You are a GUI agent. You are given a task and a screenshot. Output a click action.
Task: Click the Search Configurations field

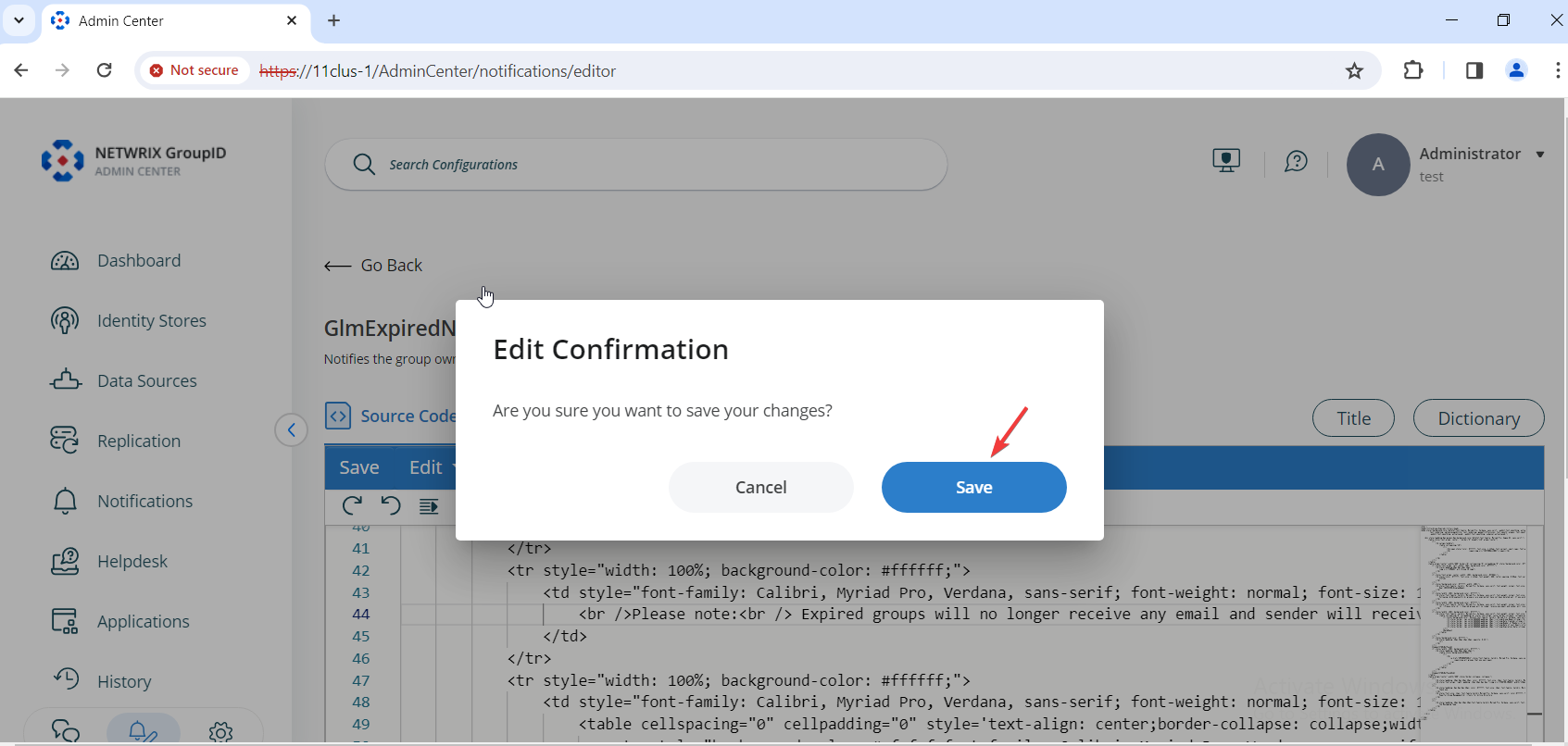click(x=636, y=165)
